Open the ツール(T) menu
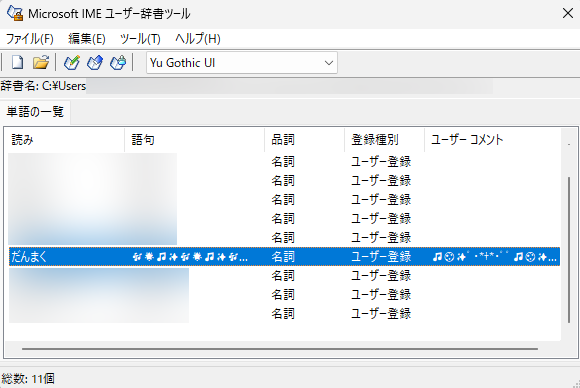This screenshot has width=580, height=388. coord(140,38)
